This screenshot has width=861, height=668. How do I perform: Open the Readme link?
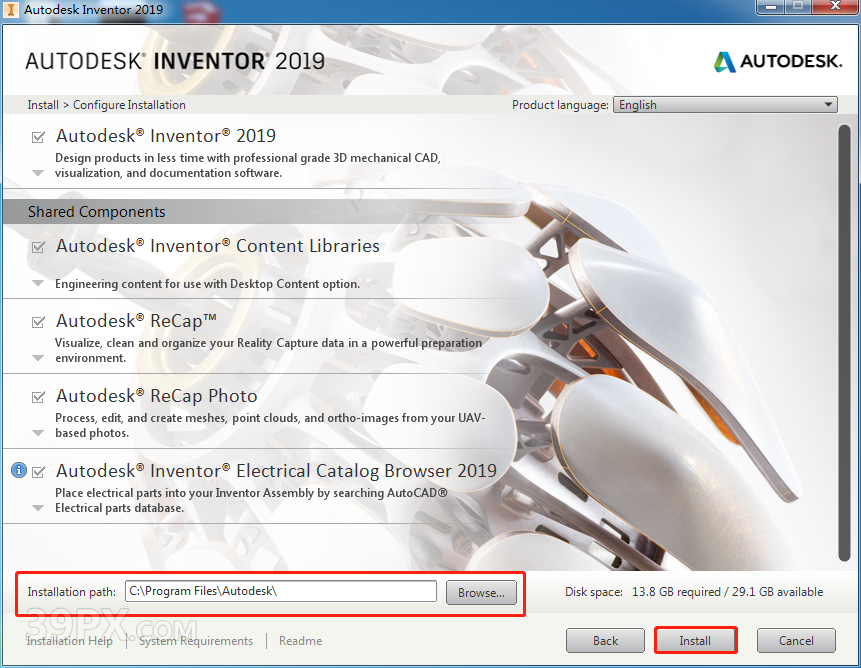[x=300, y=641]
